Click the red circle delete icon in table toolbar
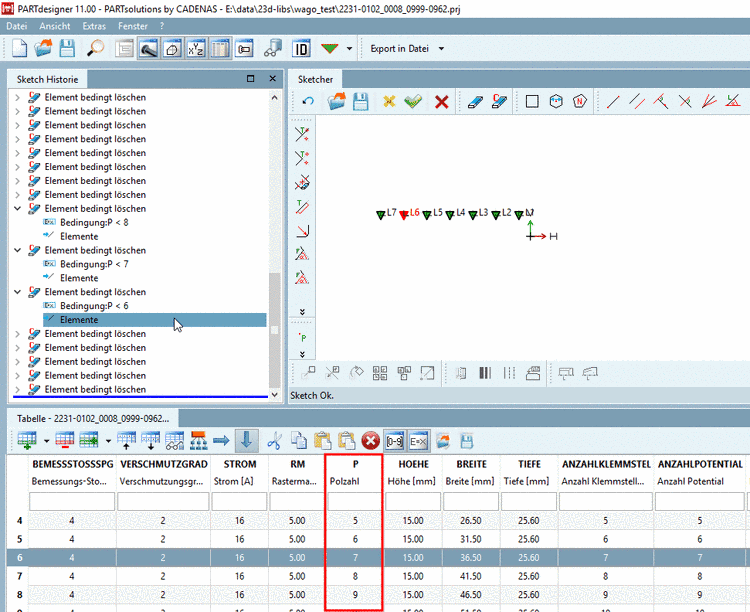This screenshot has width=750, height=612. point(370,440)
